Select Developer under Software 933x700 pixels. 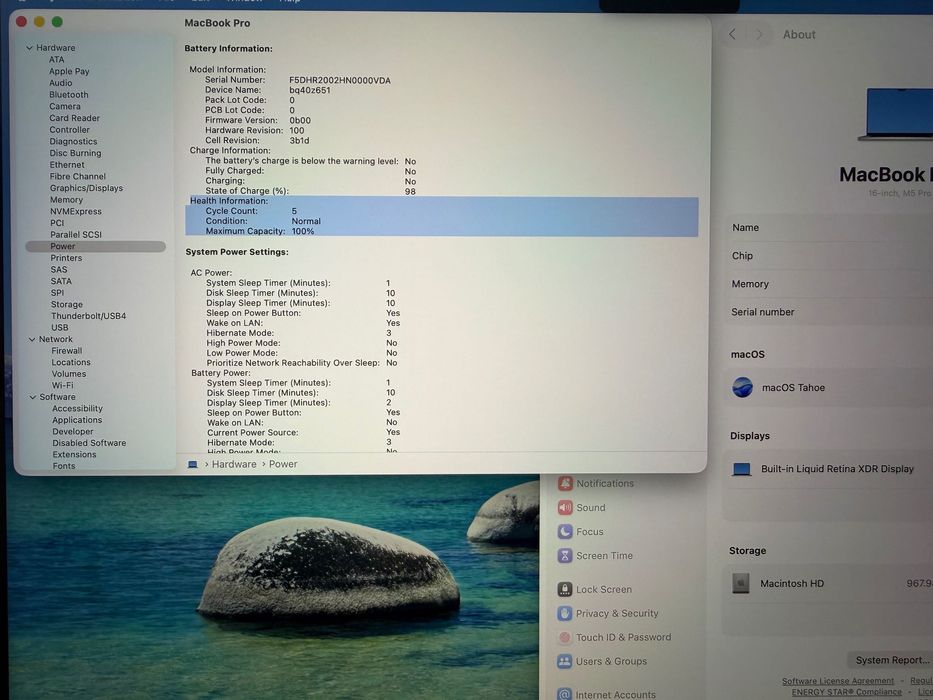click(73, 432)
